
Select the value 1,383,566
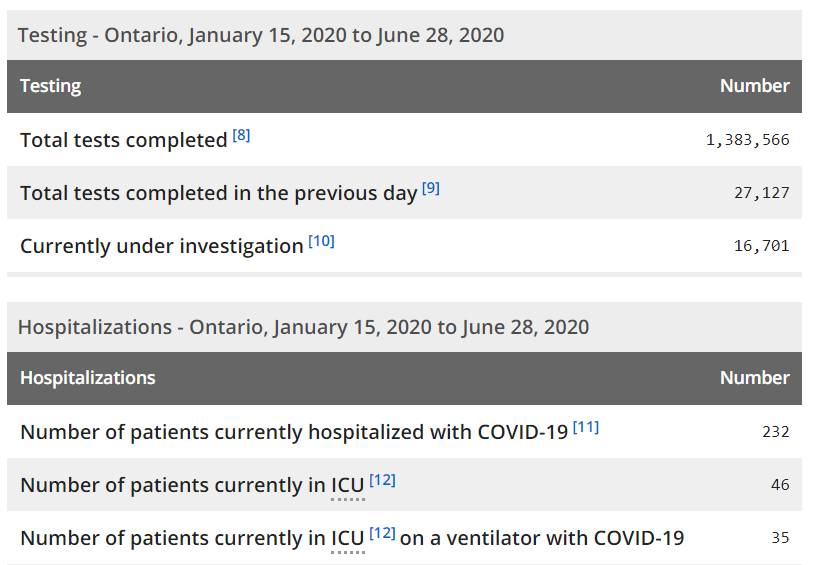coord(747,140)
